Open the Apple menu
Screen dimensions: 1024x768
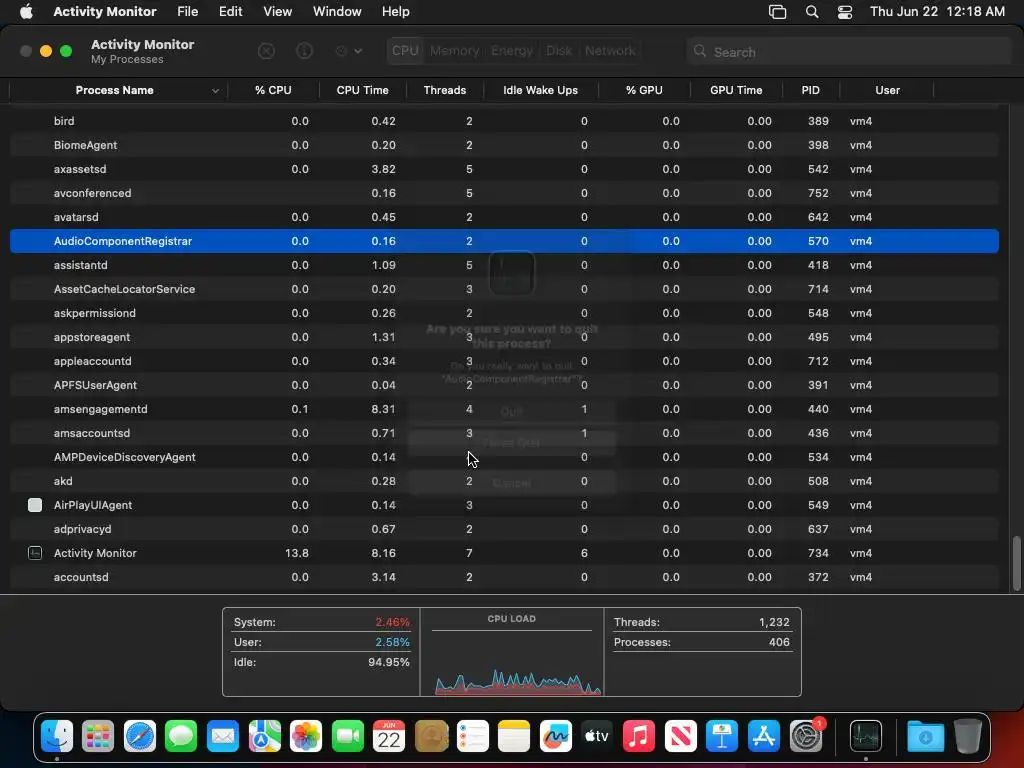[26, 12]
